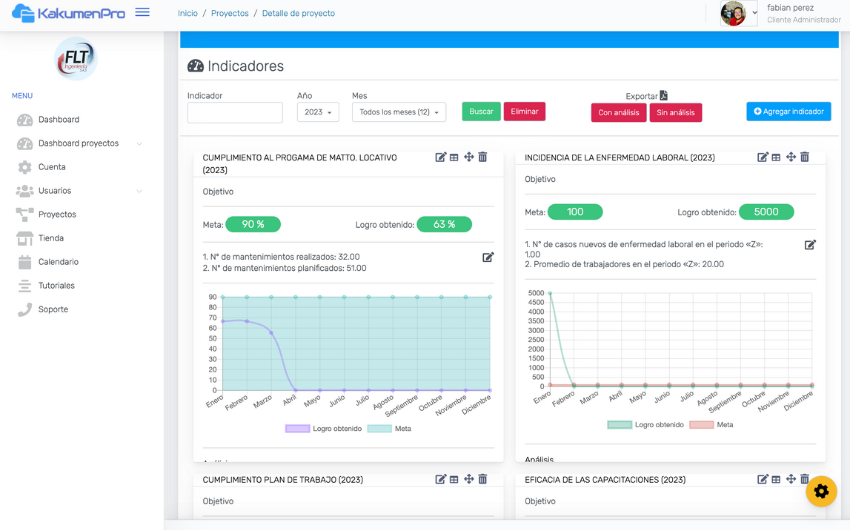Click the 100 Meta badge
The image size is (850, 530).
pos(575,212)
